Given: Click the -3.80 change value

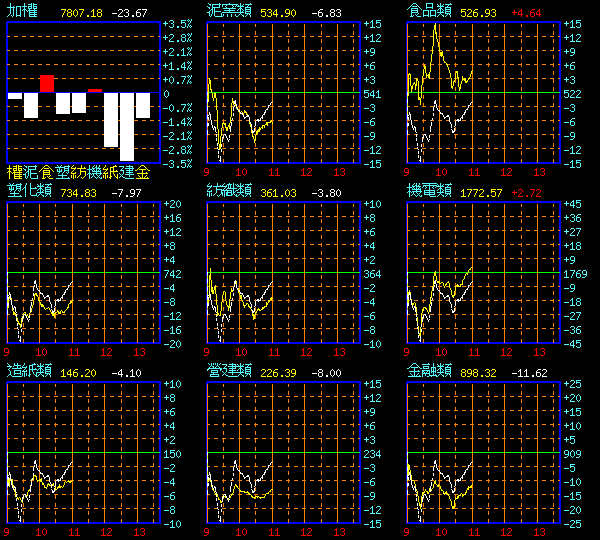Looking at the screenshot, I should [326, 193].
